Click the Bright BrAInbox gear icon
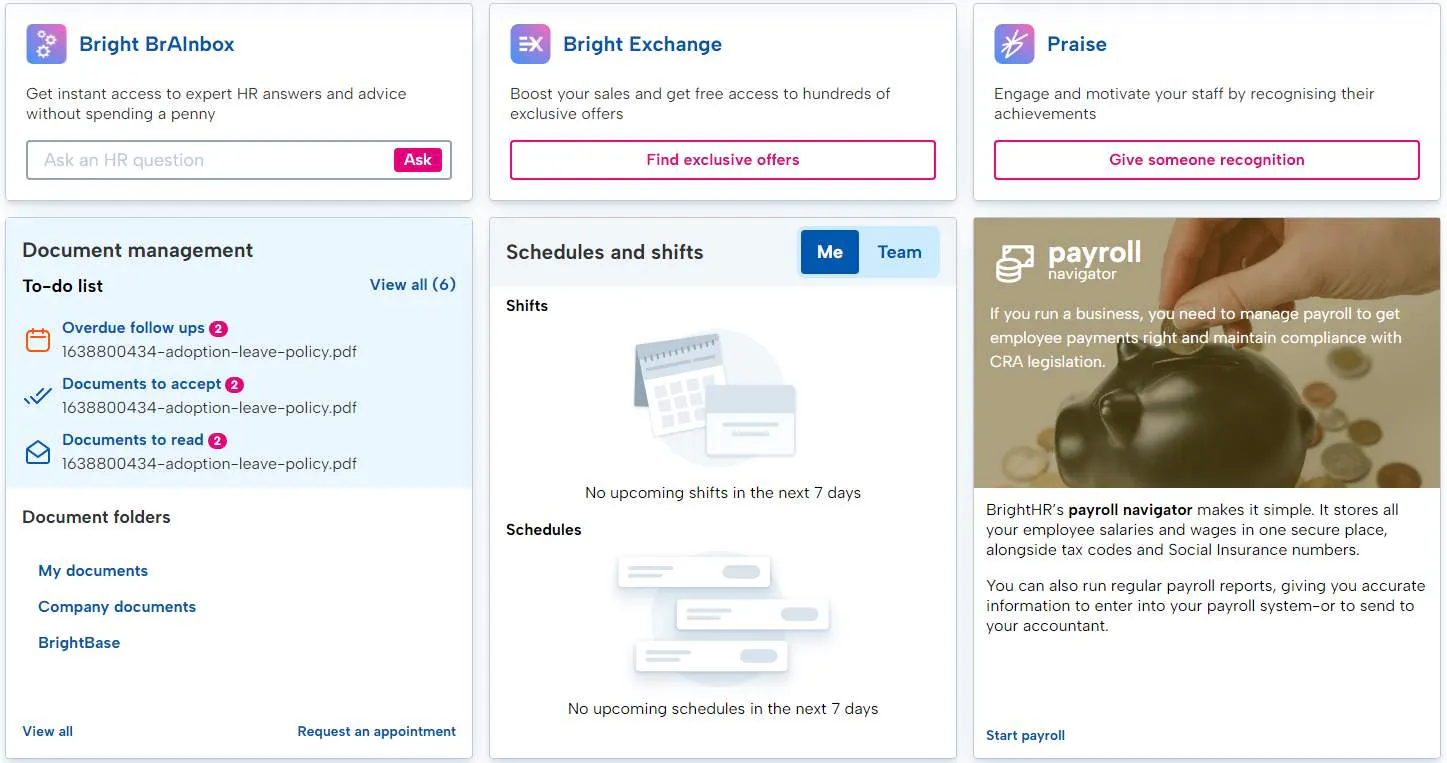This screenshot has width=1447, height=763. coord(46,44)
